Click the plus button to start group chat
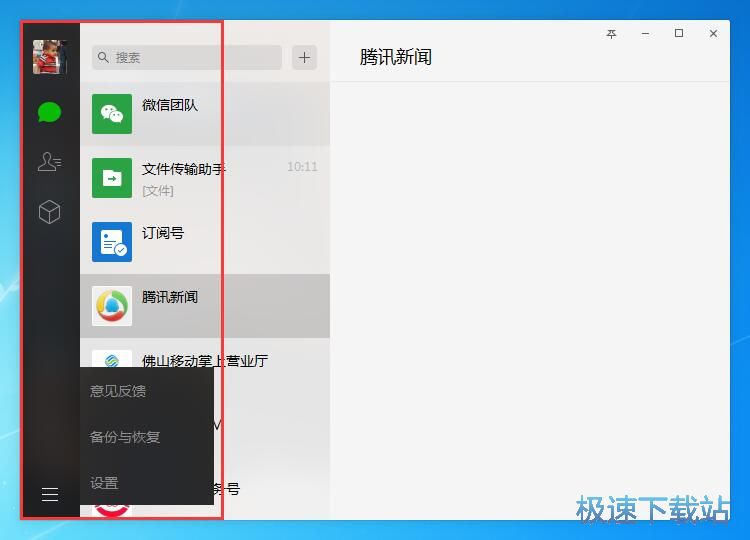The height and width of the screenshot is (540, 750). point(304,57)
